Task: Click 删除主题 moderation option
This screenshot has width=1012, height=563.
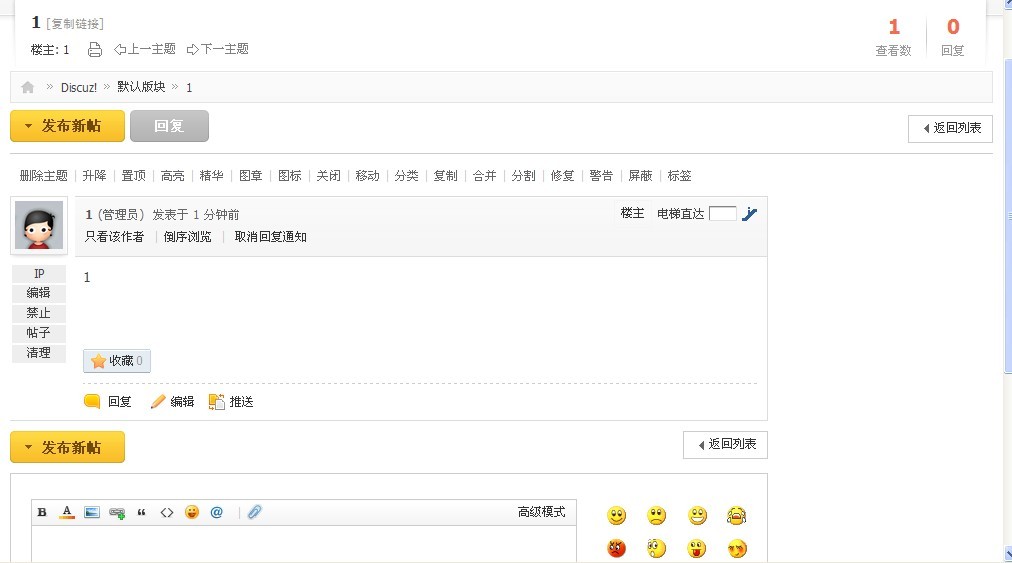Action: [43, 176]
